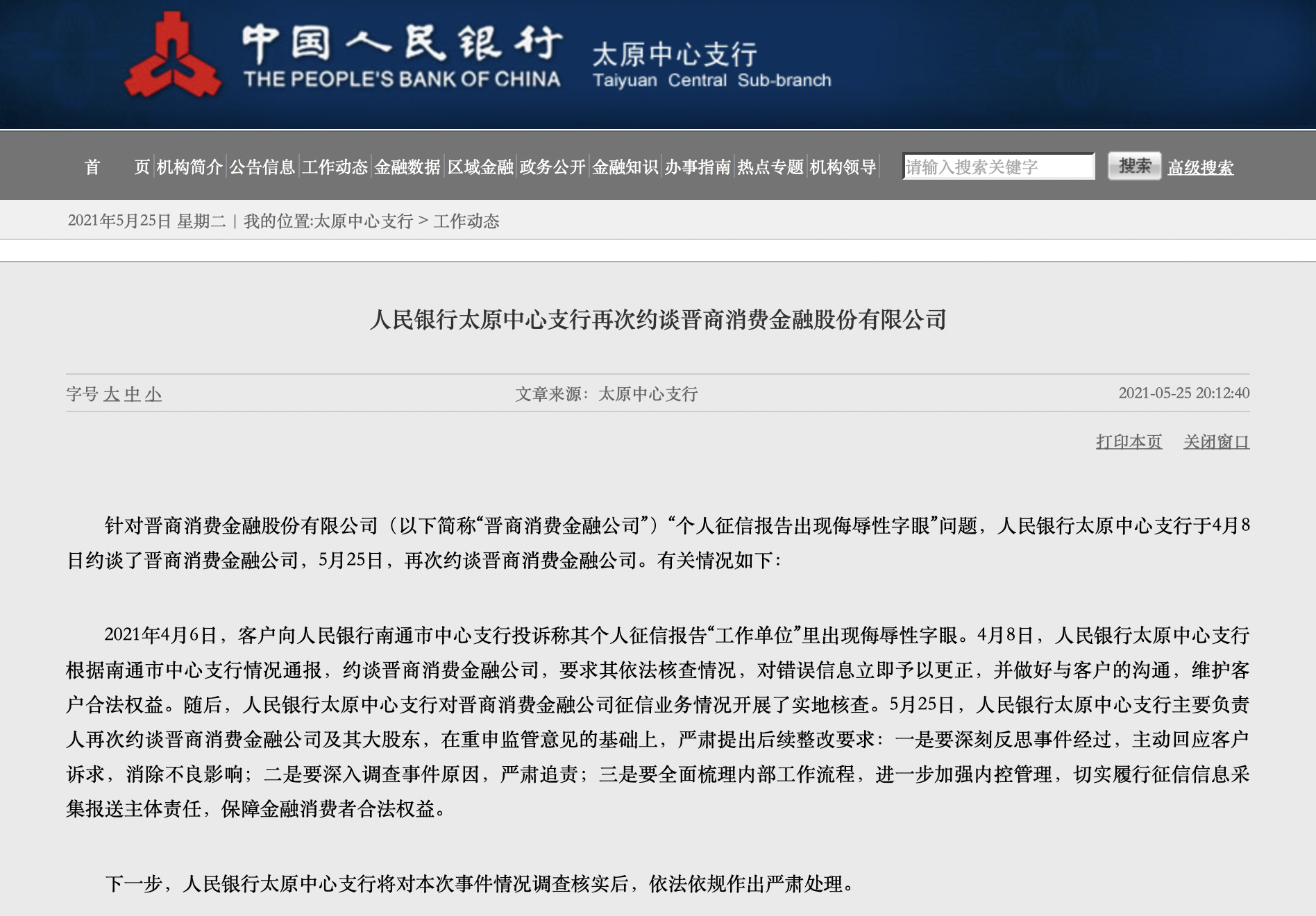The image size is (1316, 916).
Task: Open the 工作动态 navigation item
Action: [x=335, y=167]
